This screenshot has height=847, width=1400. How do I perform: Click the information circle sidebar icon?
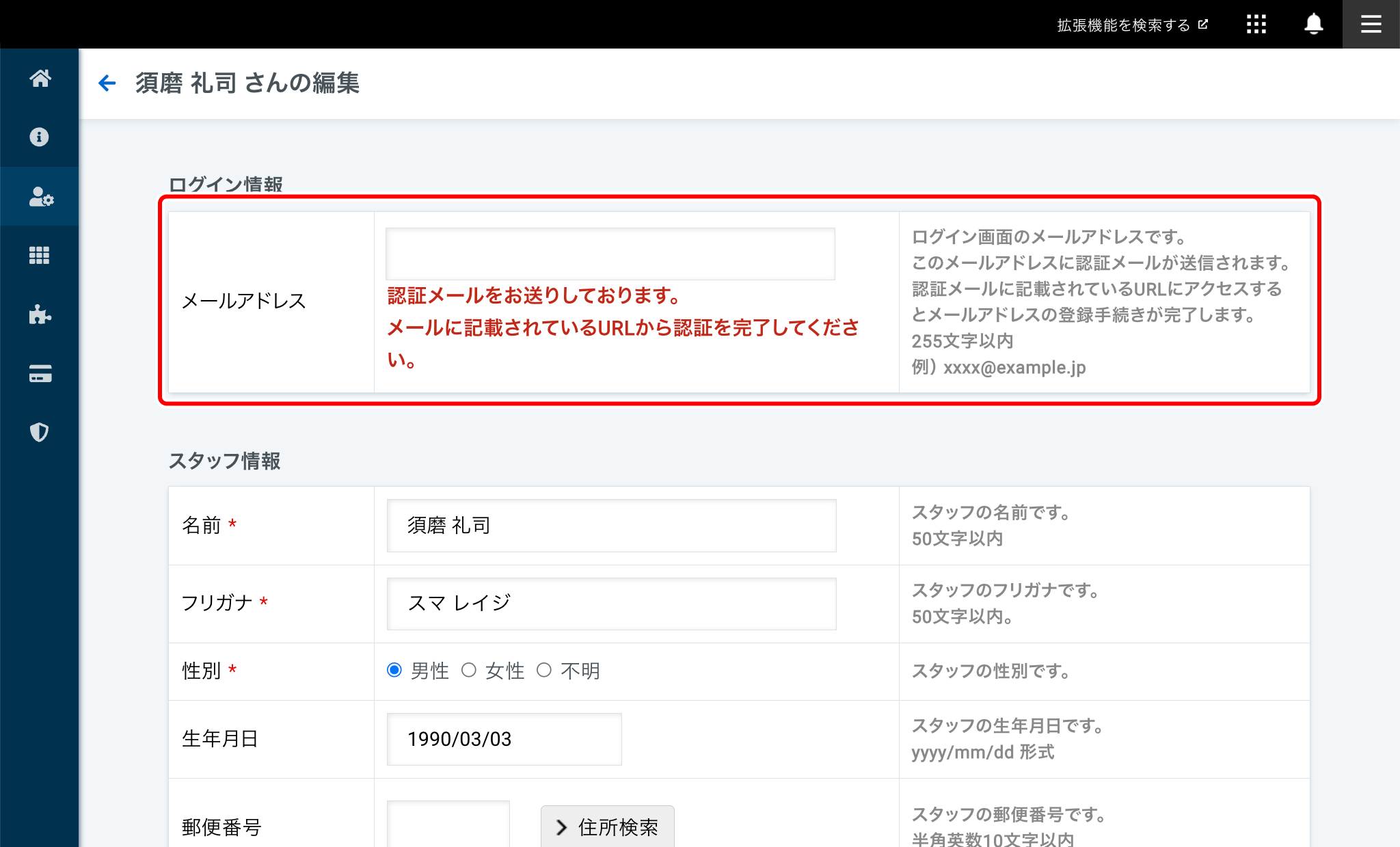coord(40,137)
